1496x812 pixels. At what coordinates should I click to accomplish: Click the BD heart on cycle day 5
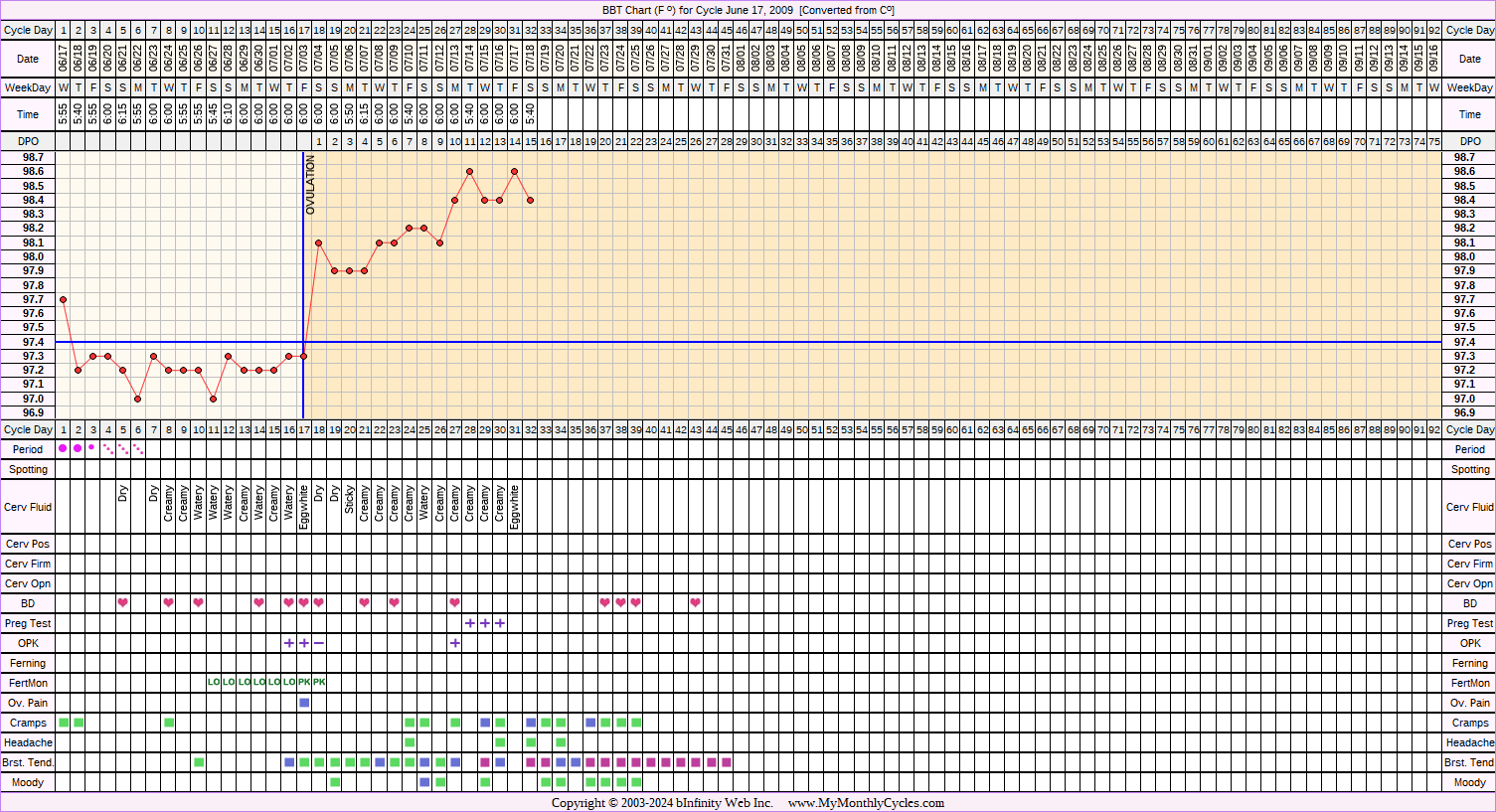point(123,603)
